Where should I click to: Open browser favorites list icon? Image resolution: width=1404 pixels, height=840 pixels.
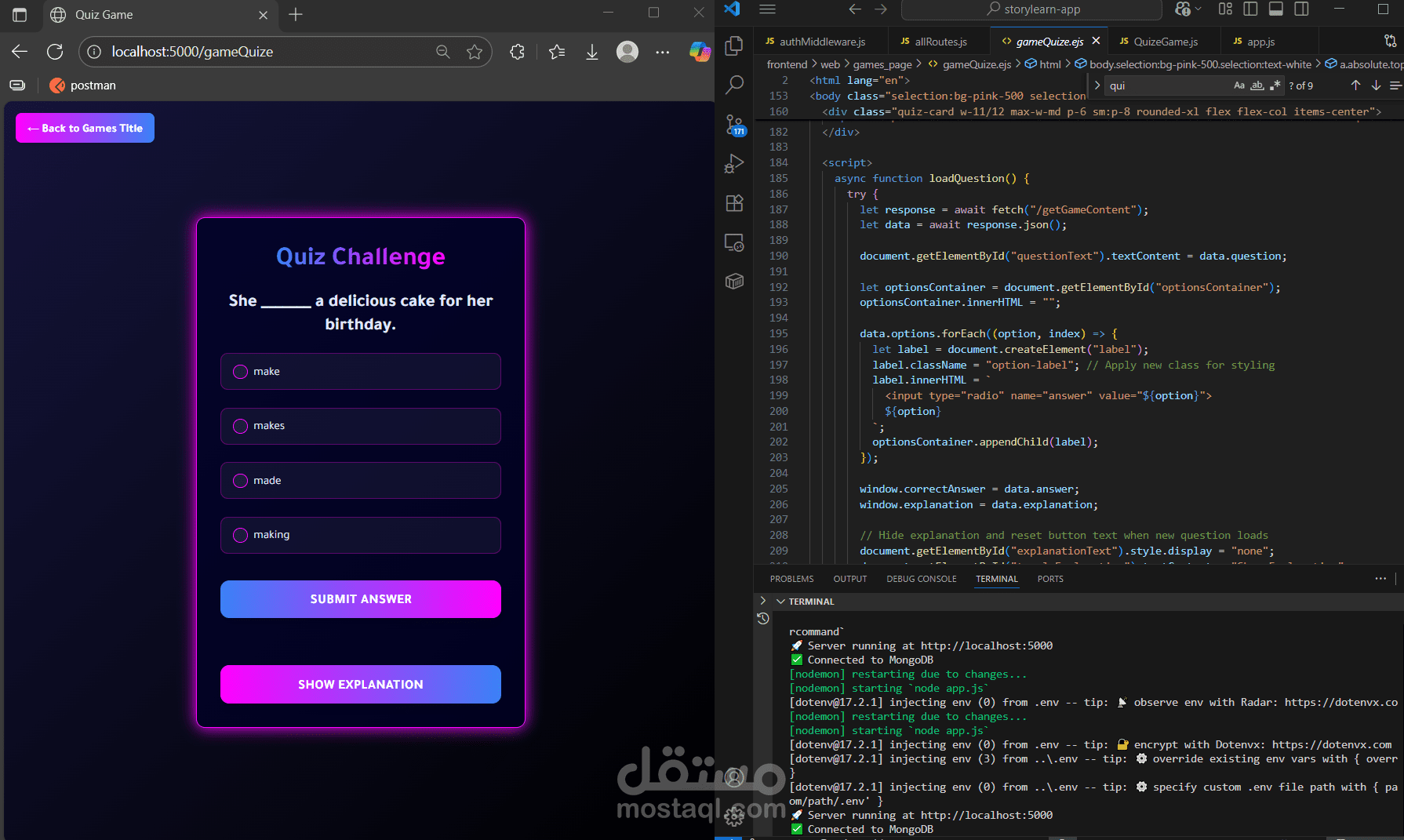[x=557, y=52]
